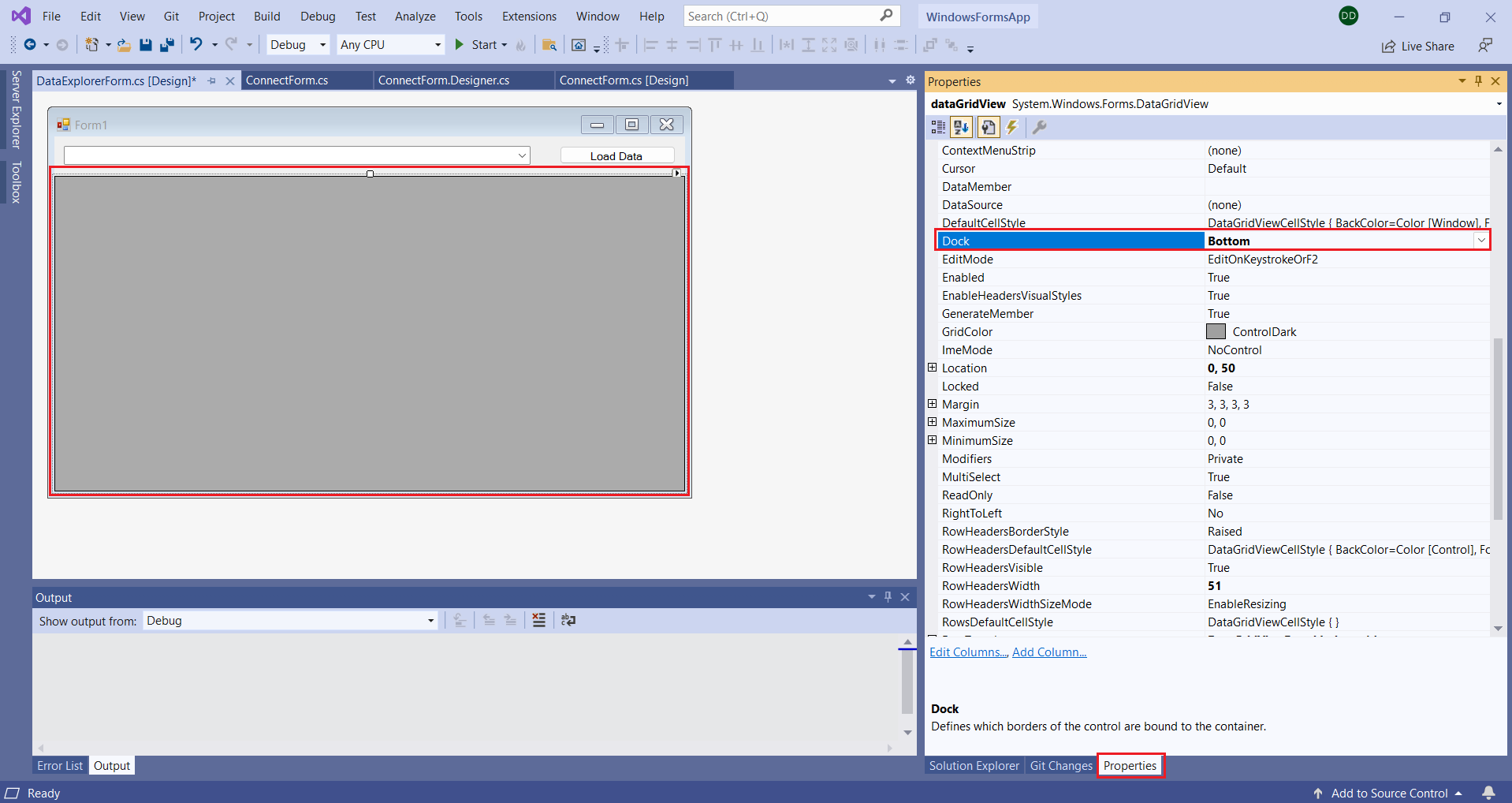Click the Find in Files toolbar icon
1512x803 pixels.
pos(549,45)
